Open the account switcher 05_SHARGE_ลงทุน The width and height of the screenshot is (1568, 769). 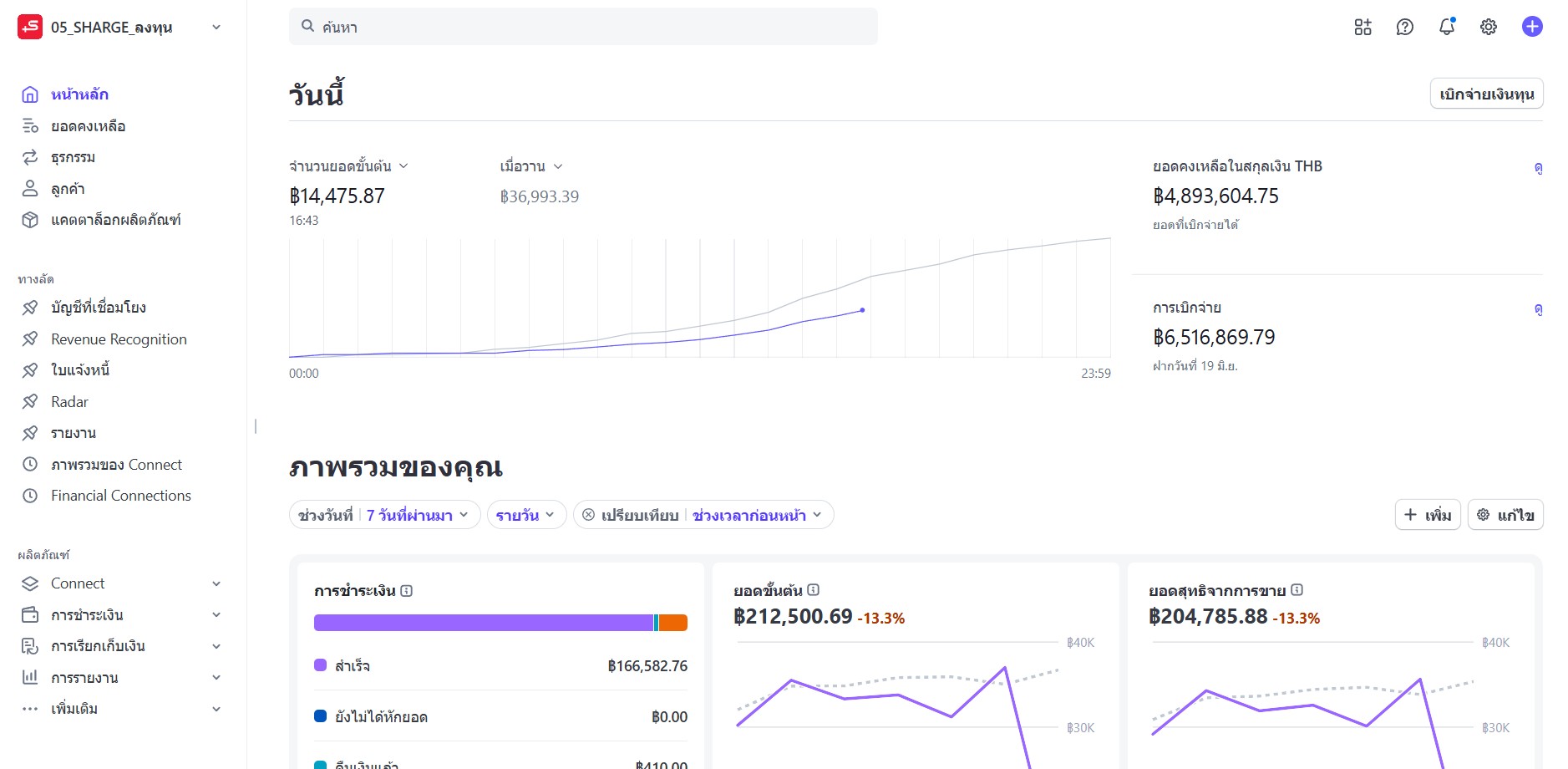coord(121,27)
